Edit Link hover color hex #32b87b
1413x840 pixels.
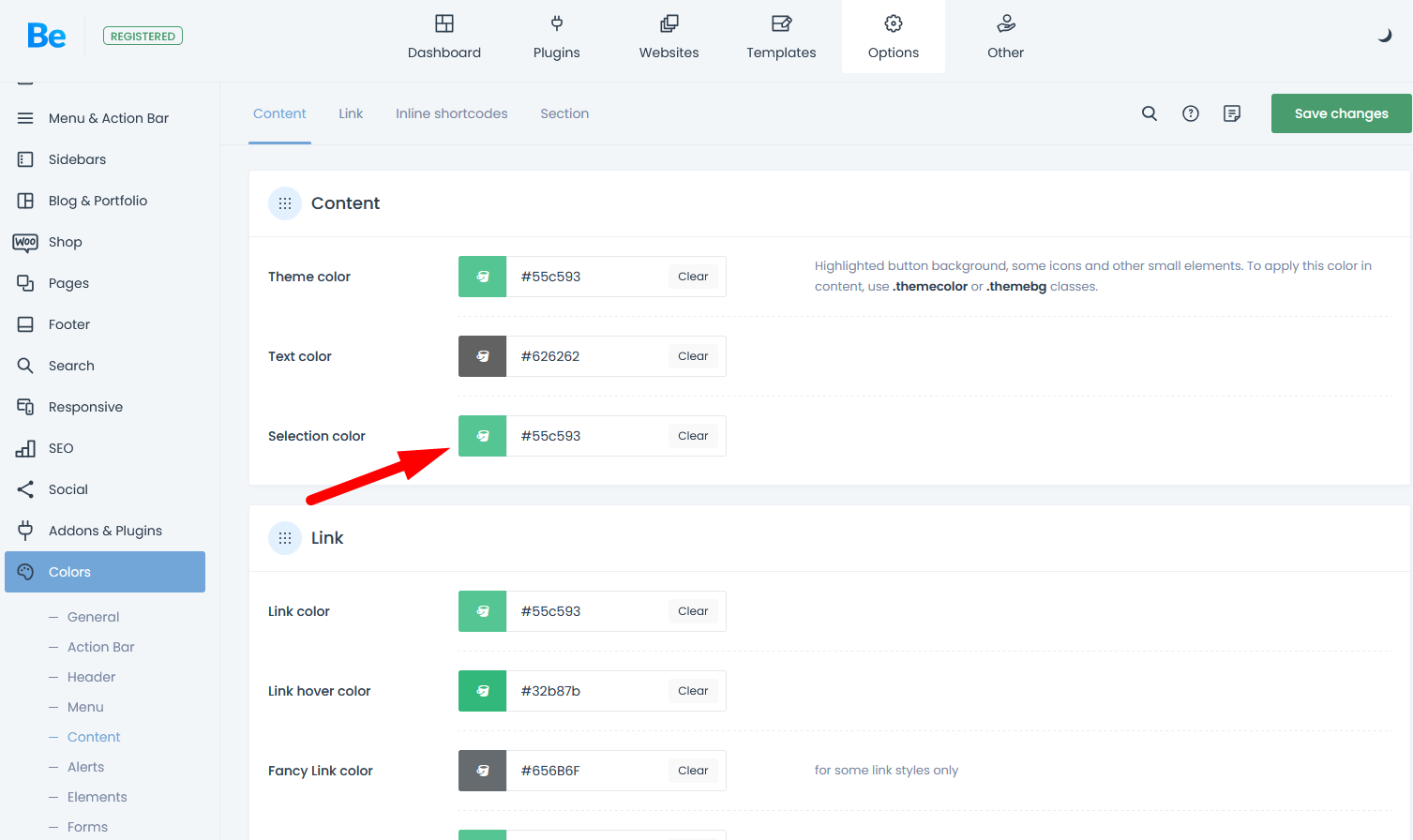coord(587,691)
